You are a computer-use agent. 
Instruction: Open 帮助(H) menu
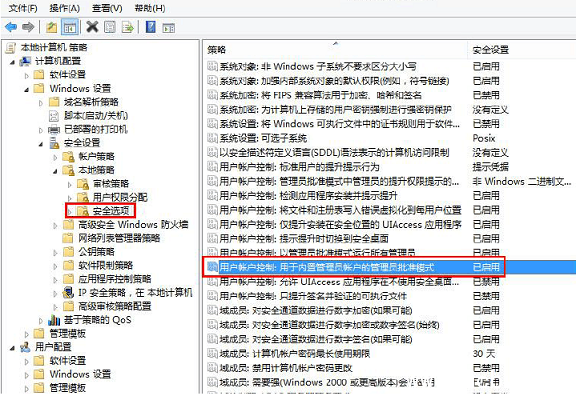(150, 8)
